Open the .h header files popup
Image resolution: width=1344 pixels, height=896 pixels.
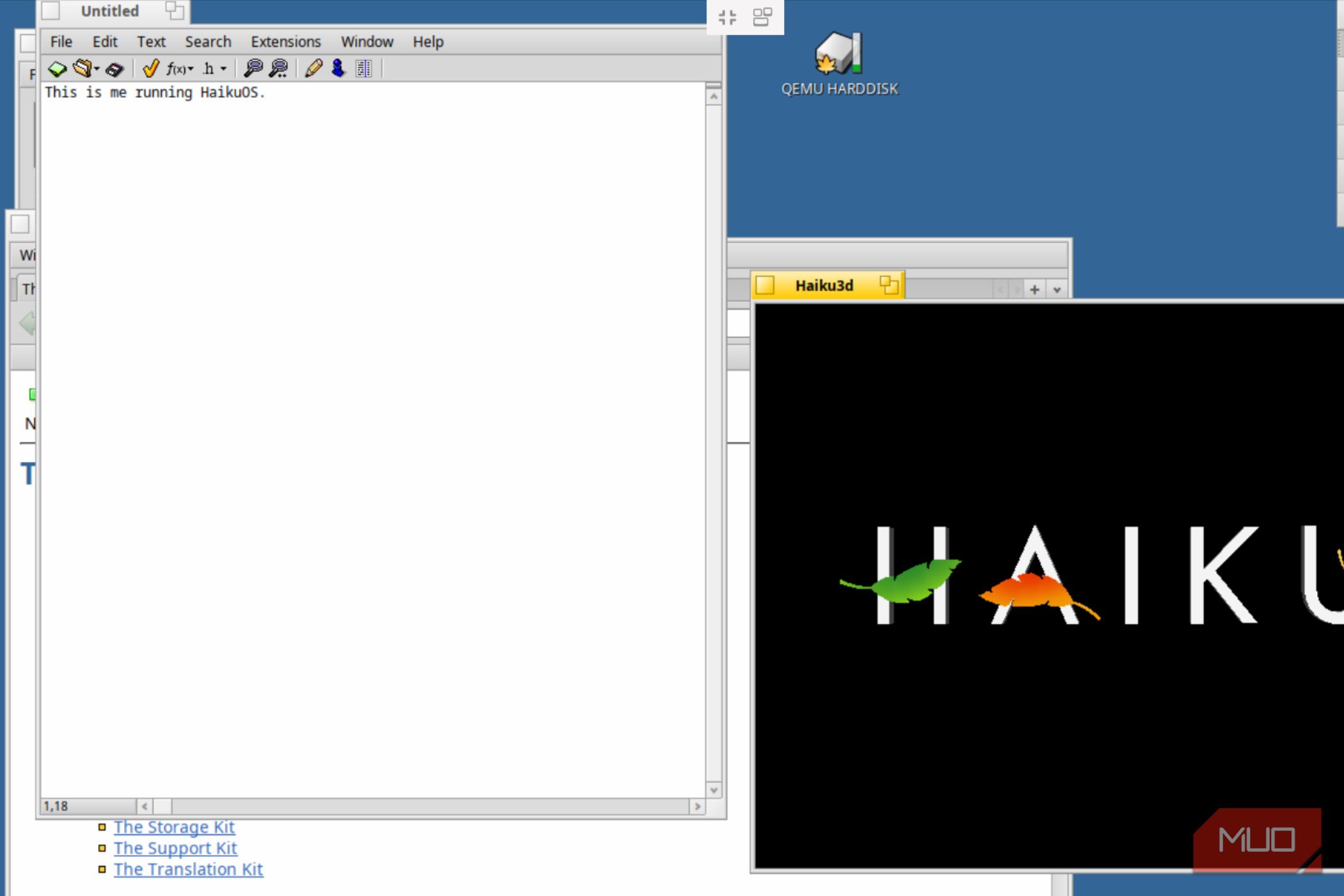[214, 68]
